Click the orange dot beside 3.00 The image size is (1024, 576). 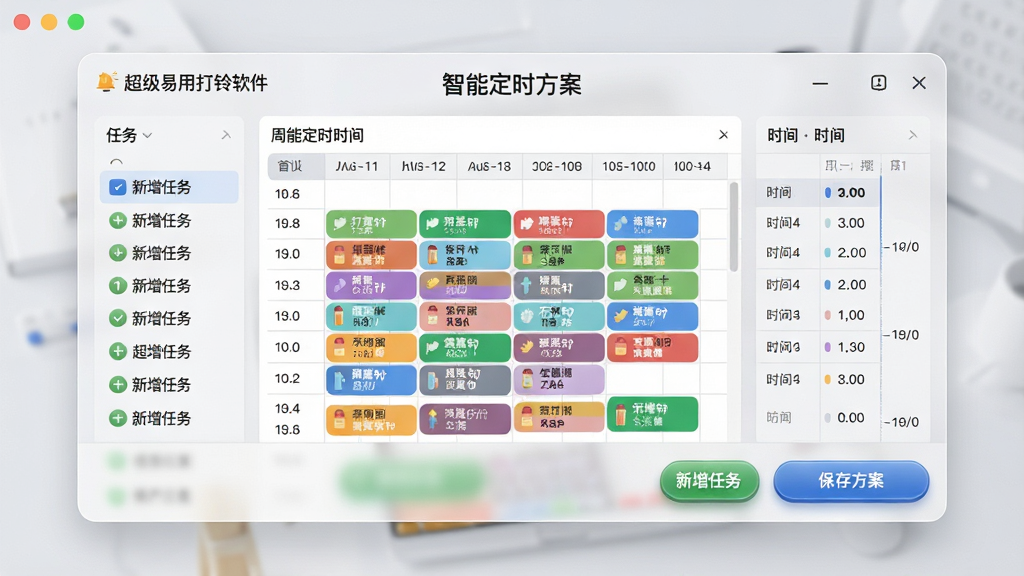click(827, 379)
